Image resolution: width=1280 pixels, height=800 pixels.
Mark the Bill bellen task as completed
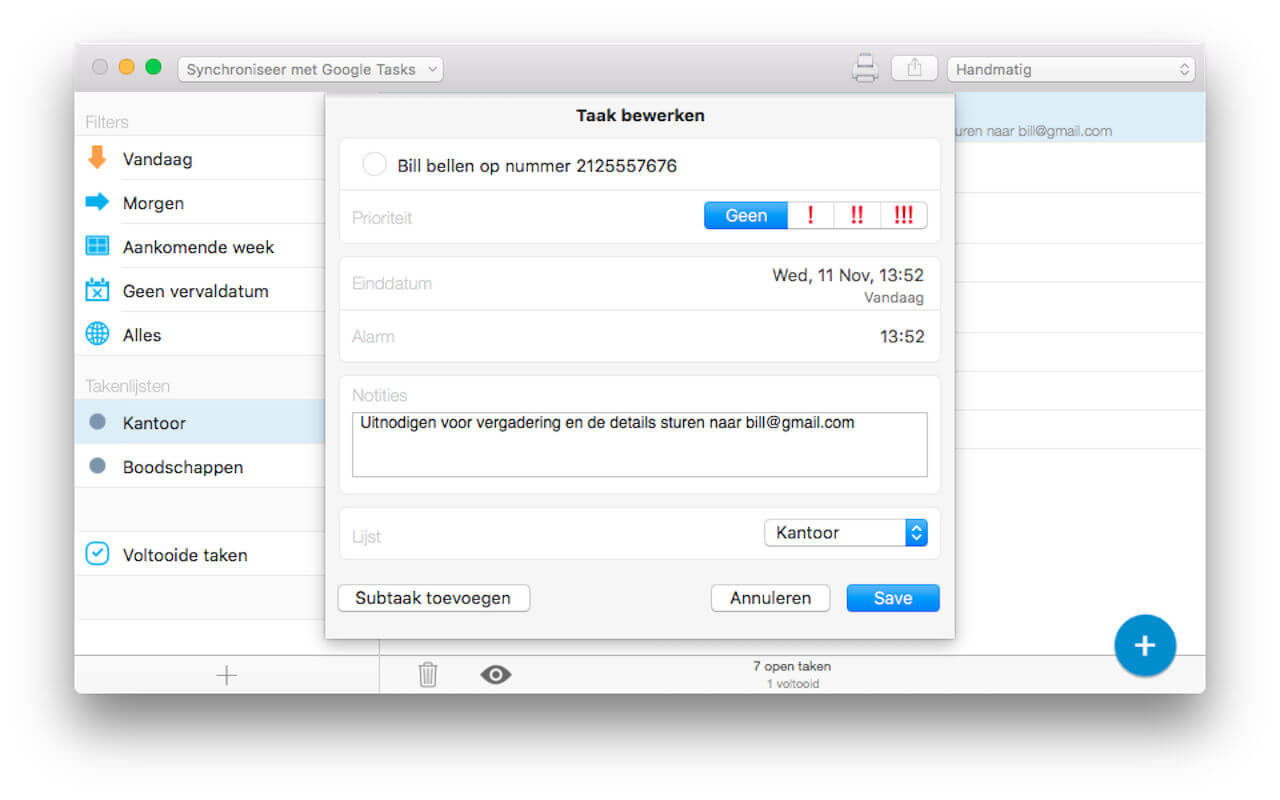click(374, 164)
